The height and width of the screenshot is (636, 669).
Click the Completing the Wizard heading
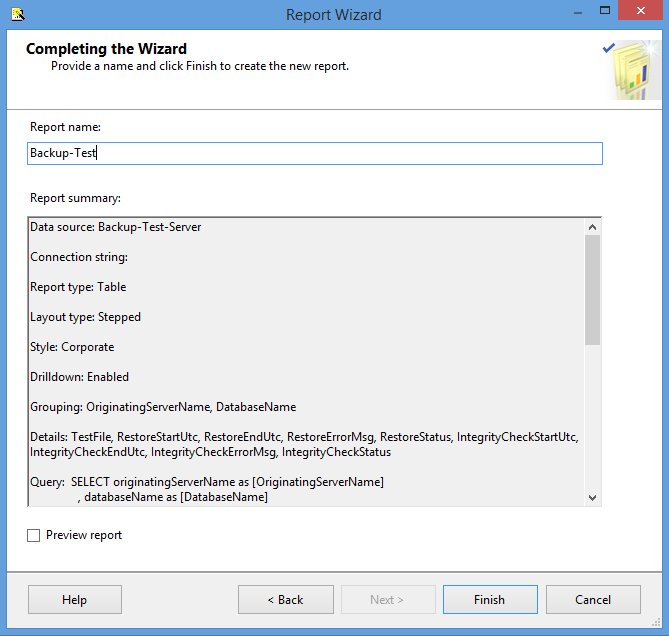coord(106,49)
